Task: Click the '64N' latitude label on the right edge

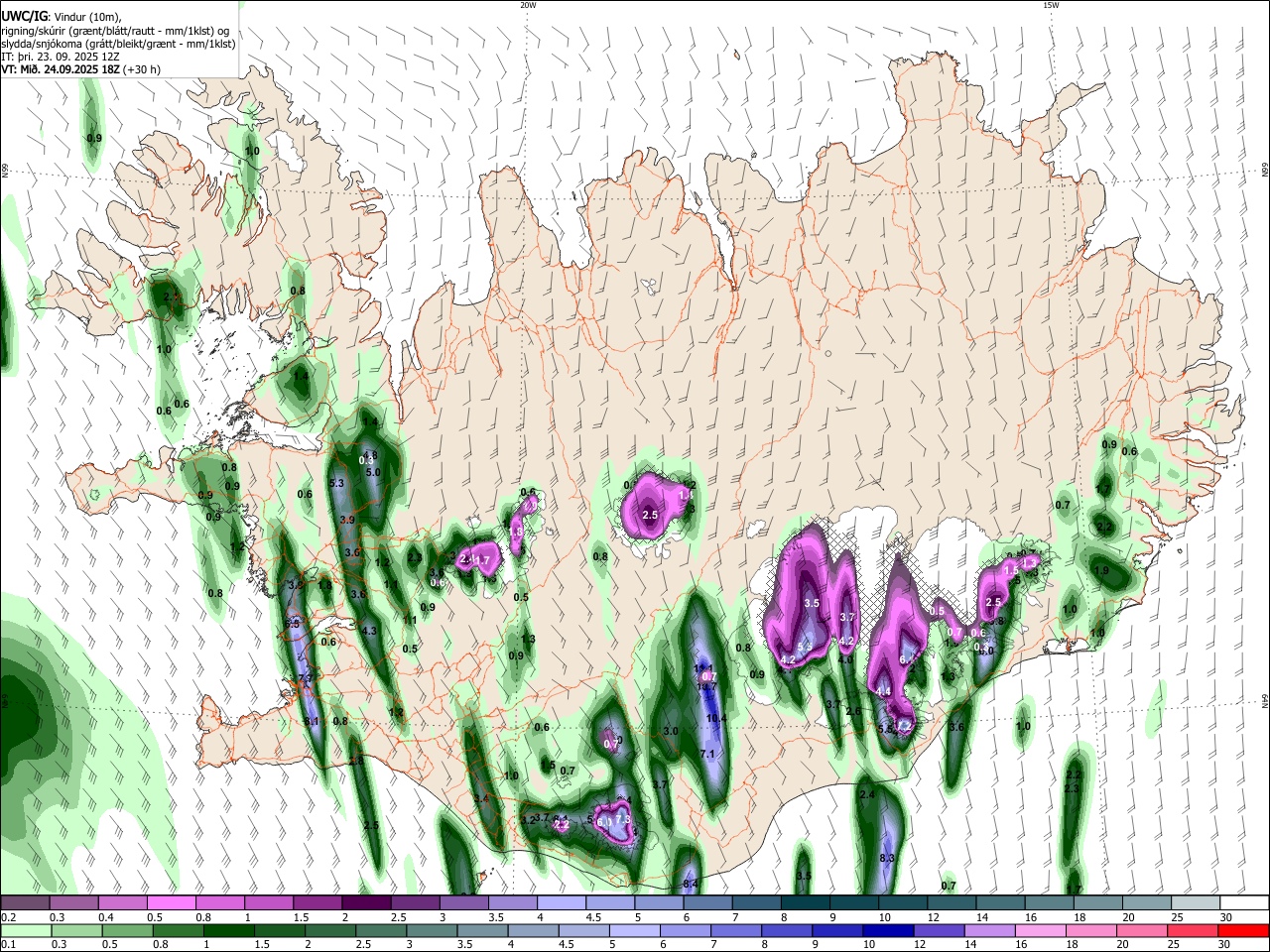Action: 1265,701
